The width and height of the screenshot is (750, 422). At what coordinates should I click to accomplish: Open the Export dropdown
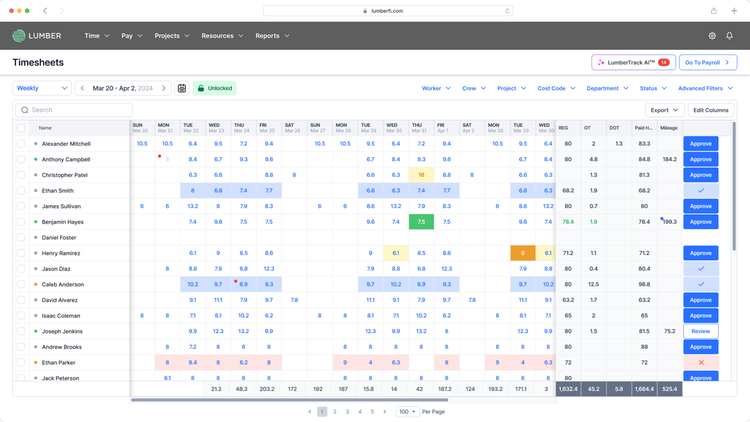[664, 110]
